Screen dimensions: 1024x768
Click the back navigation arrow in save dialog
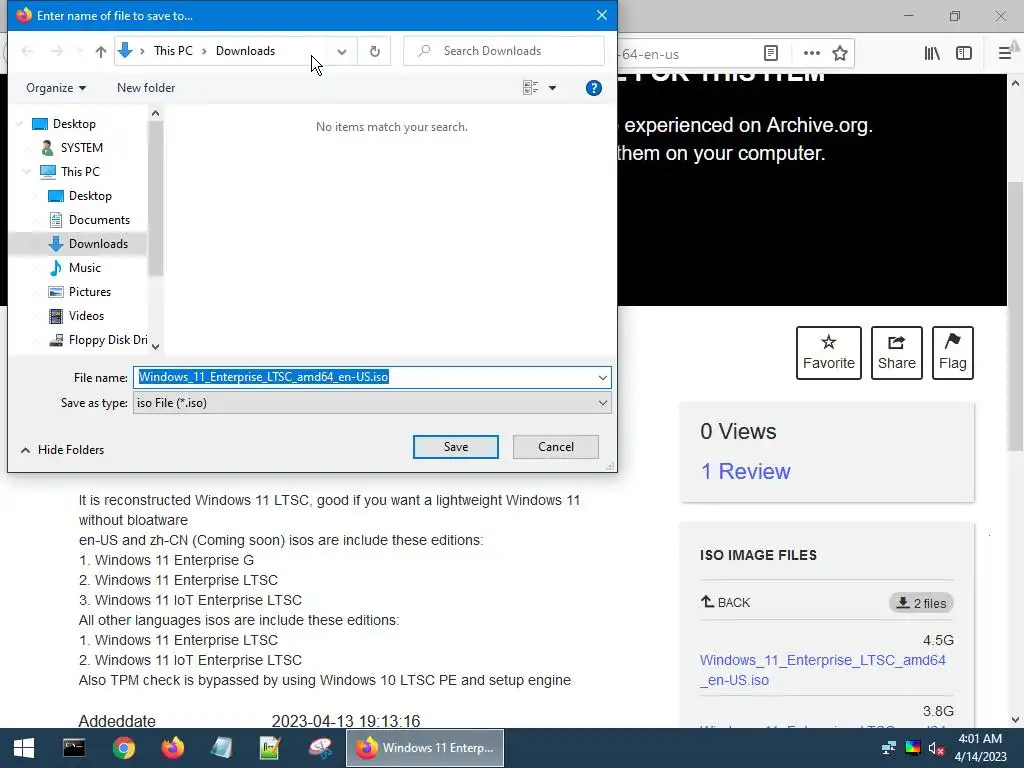pos(27,51)
